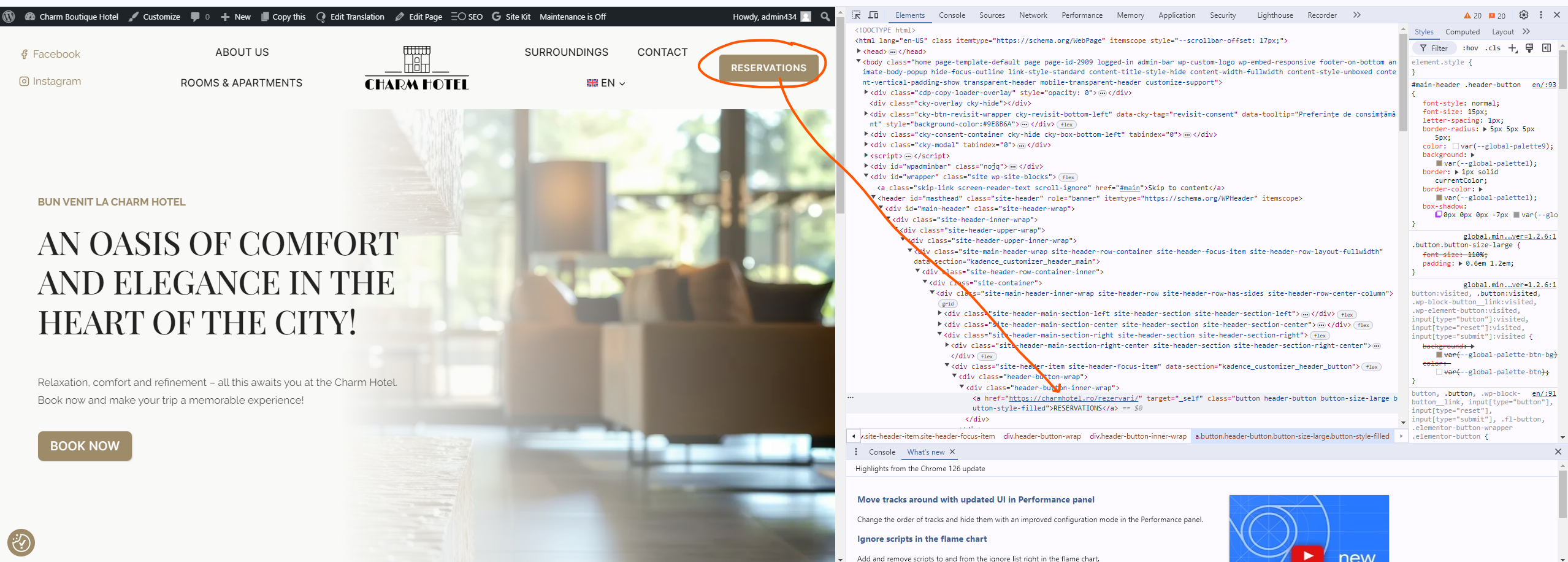The image size is (1568, 562).
Task: Expand the cdp-copy-loader-overlay div node
Action: [866, 93]
